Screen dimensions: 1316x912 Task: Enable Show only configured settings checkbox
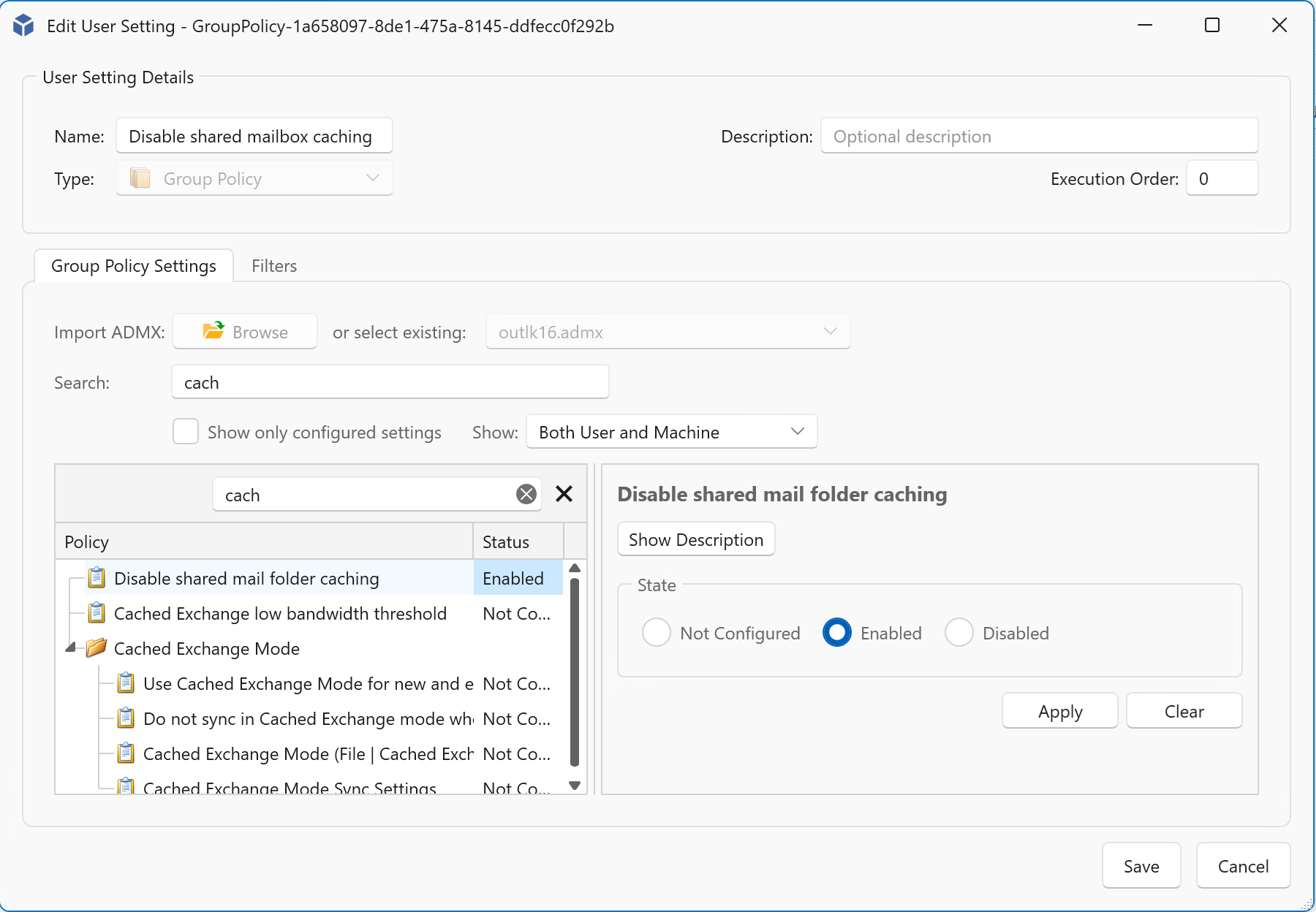(x=186, y=432)
